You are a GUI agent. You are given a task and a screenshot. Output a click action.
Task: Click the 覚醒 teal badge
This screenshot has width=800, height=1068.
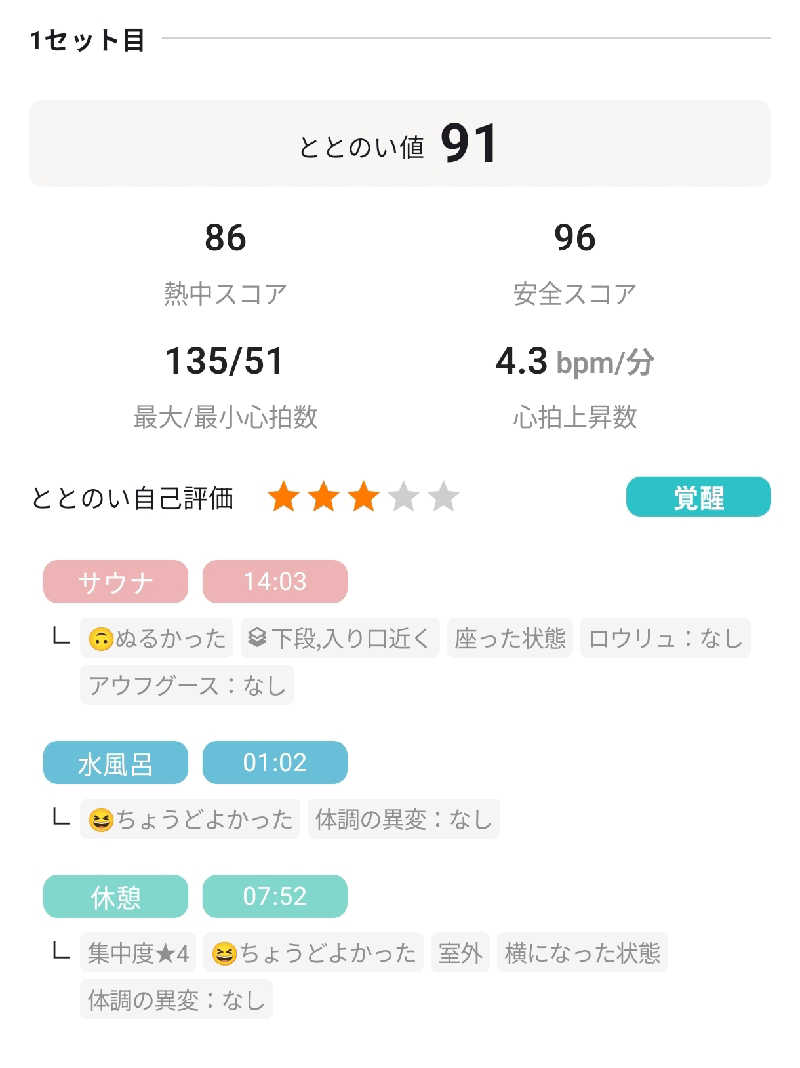click(x=698, y=497)
